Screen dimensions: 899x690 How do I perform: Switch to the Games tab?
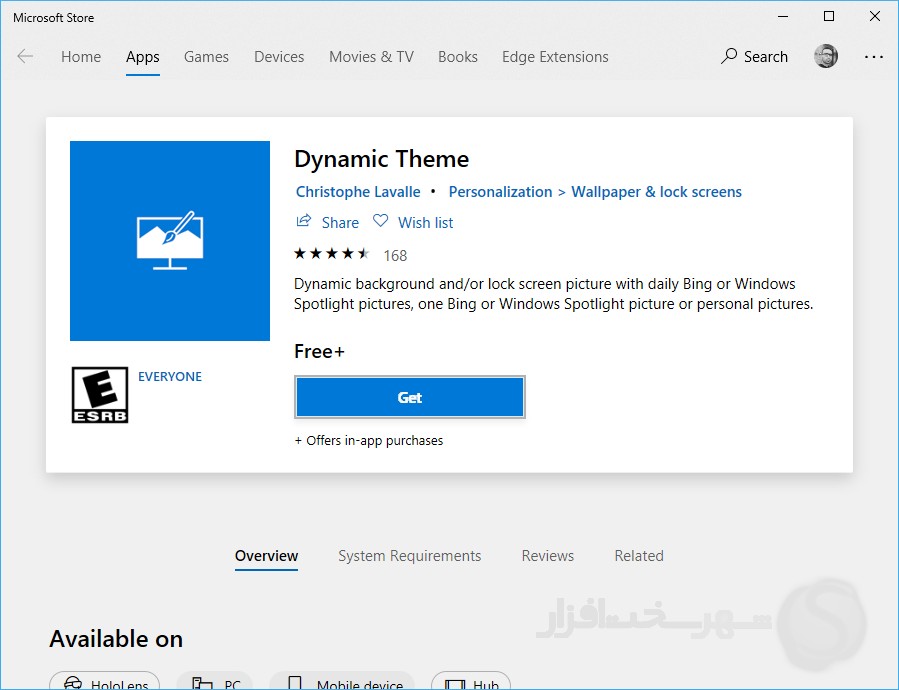(206, 57)
